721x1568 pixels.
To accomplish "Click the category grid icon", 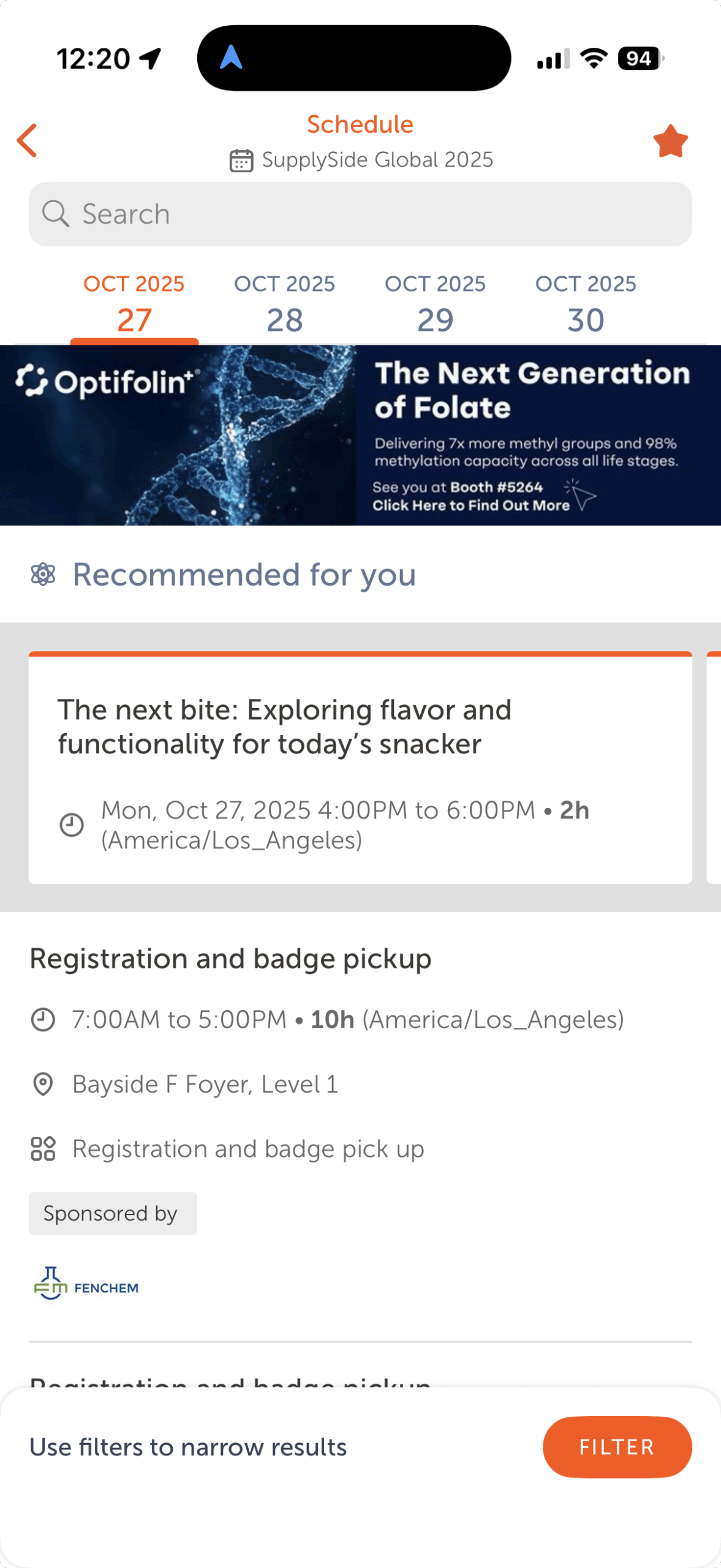I will point(43,1148).
